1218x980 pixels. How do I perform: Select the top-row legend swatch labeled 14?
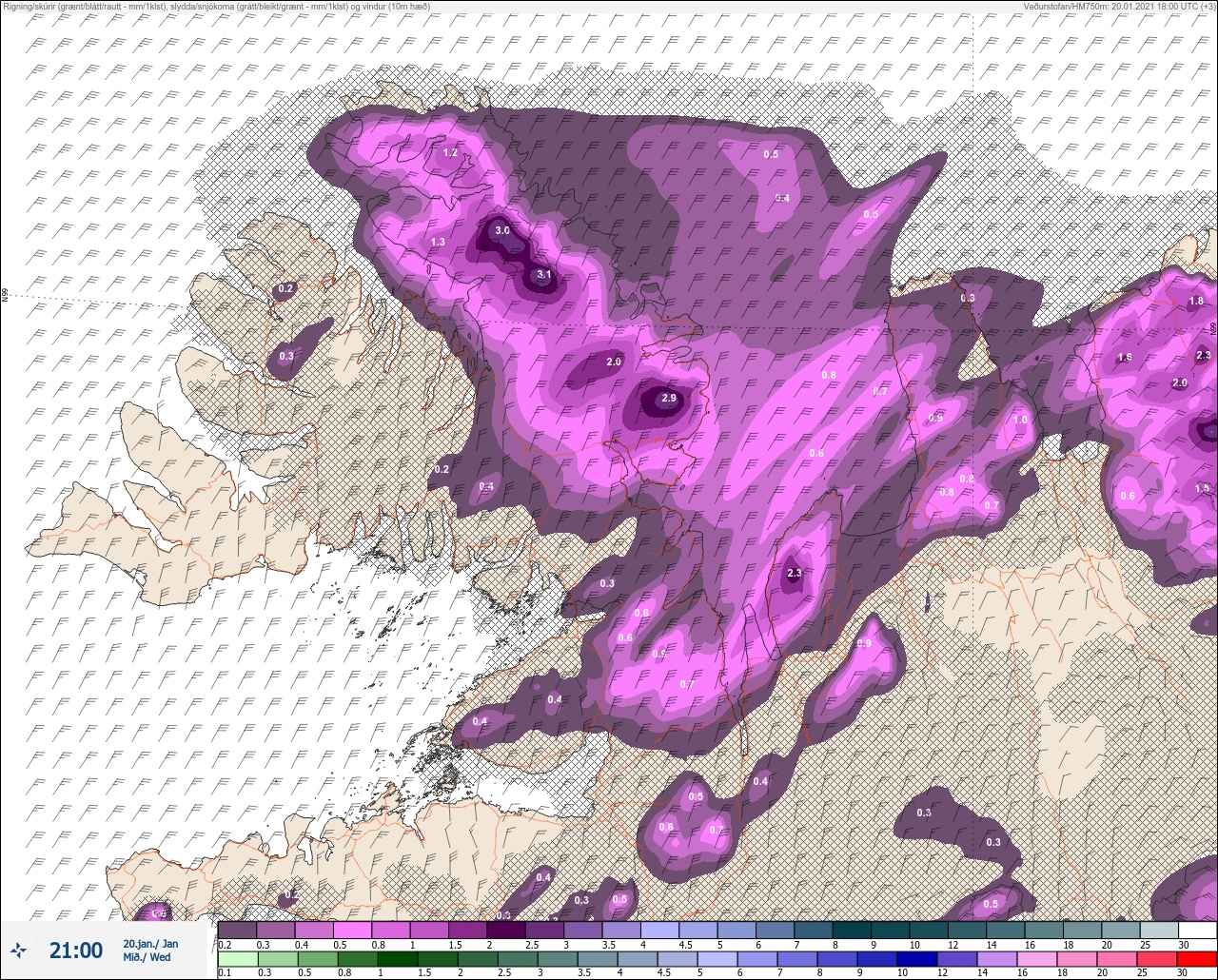click(1005, 930)
